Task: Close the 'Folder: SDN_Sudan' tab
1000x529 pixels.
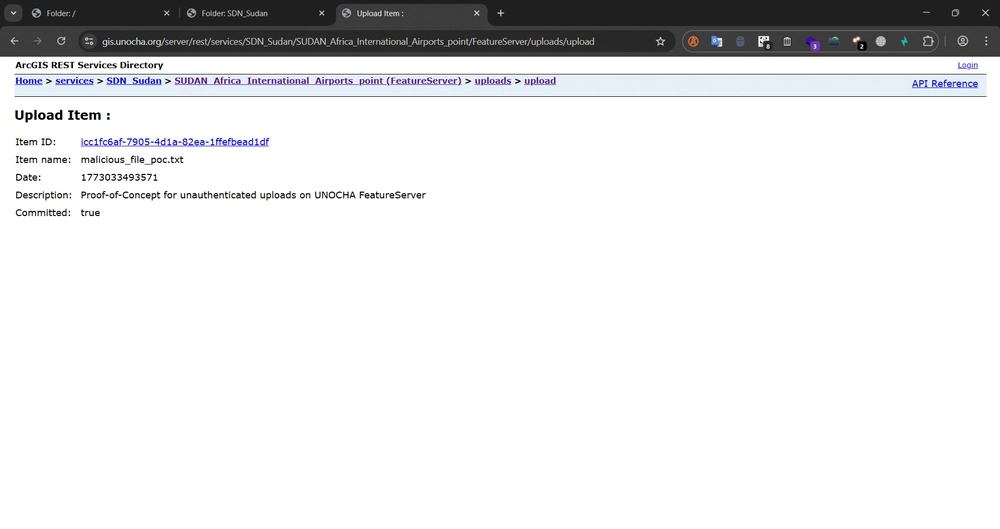Action: (321, 13)
